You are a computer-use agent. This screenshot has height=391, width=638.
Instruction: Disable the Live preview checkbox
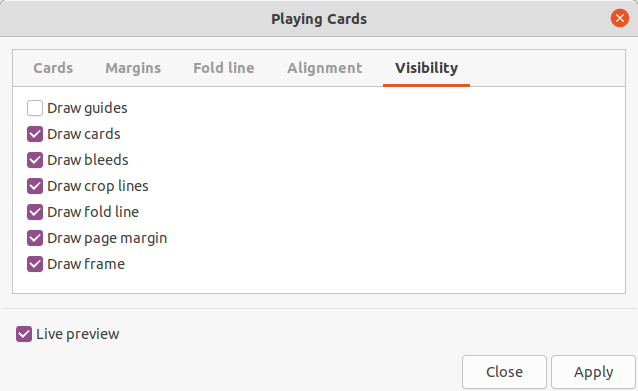pos(24,334)
